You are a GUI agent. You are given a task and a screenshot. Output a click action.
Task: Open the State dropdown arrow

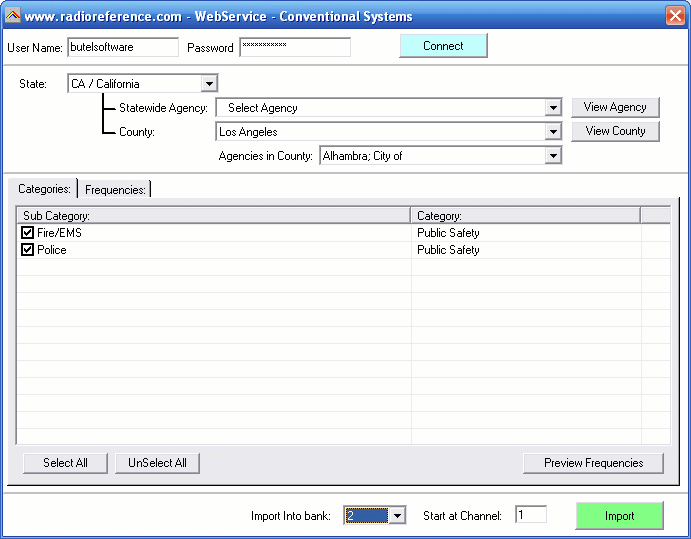point(209,83)
